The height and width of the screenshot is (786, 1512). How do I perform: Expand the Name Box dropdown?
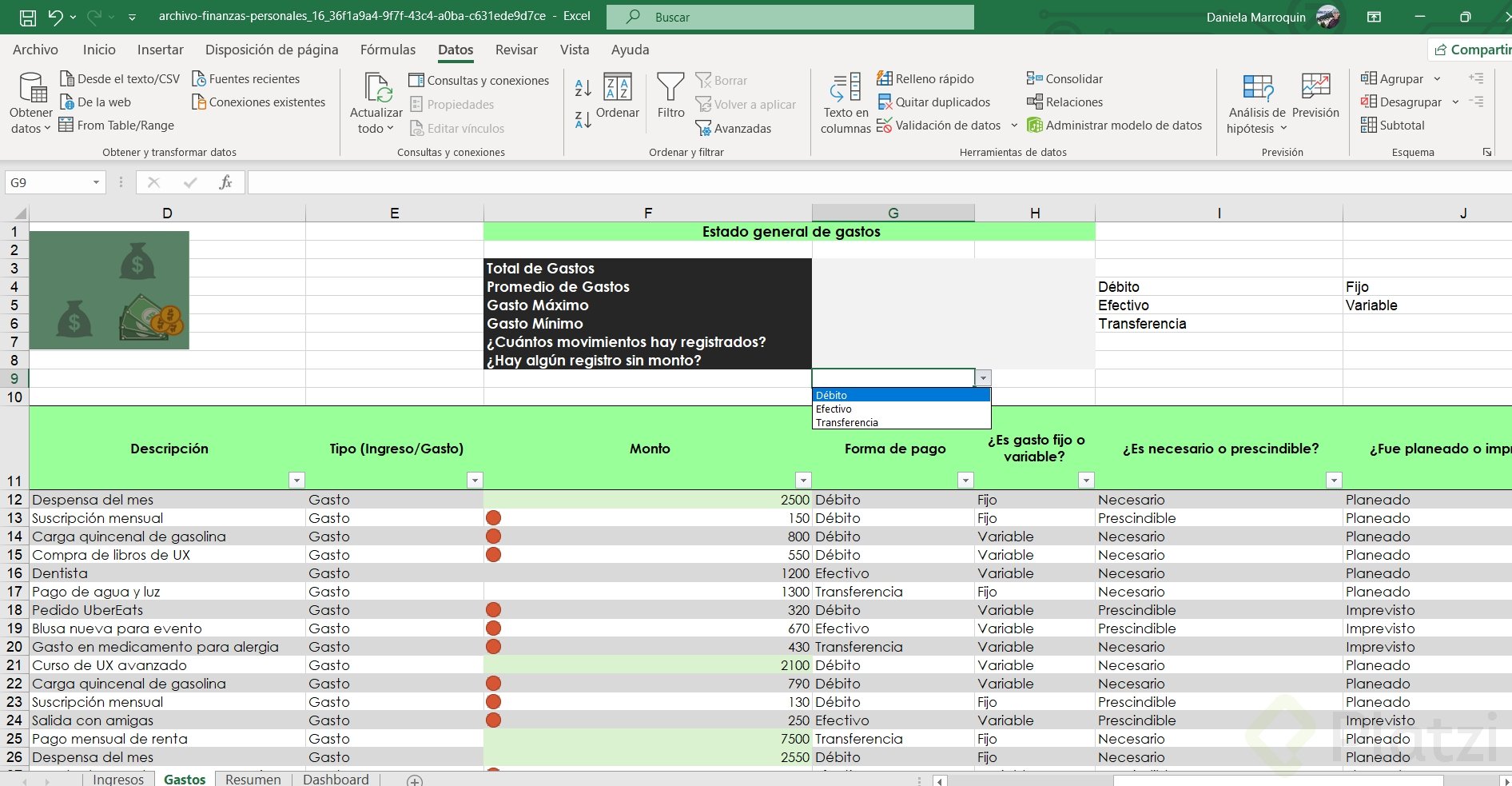click(x=96, y=182)
